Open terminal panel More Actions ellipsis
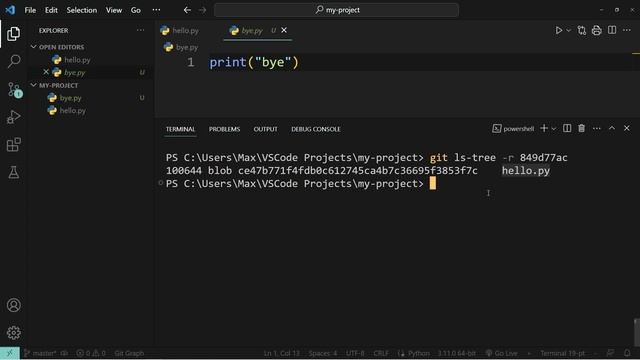The height and width of the screenshot is (360, 640). click(596, 128)
